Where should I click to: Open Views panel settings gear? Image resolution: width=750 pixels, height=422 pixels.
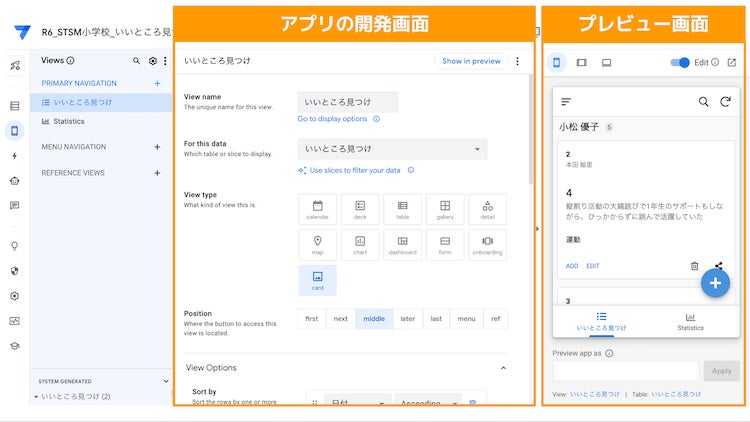(x=153, y=61)
